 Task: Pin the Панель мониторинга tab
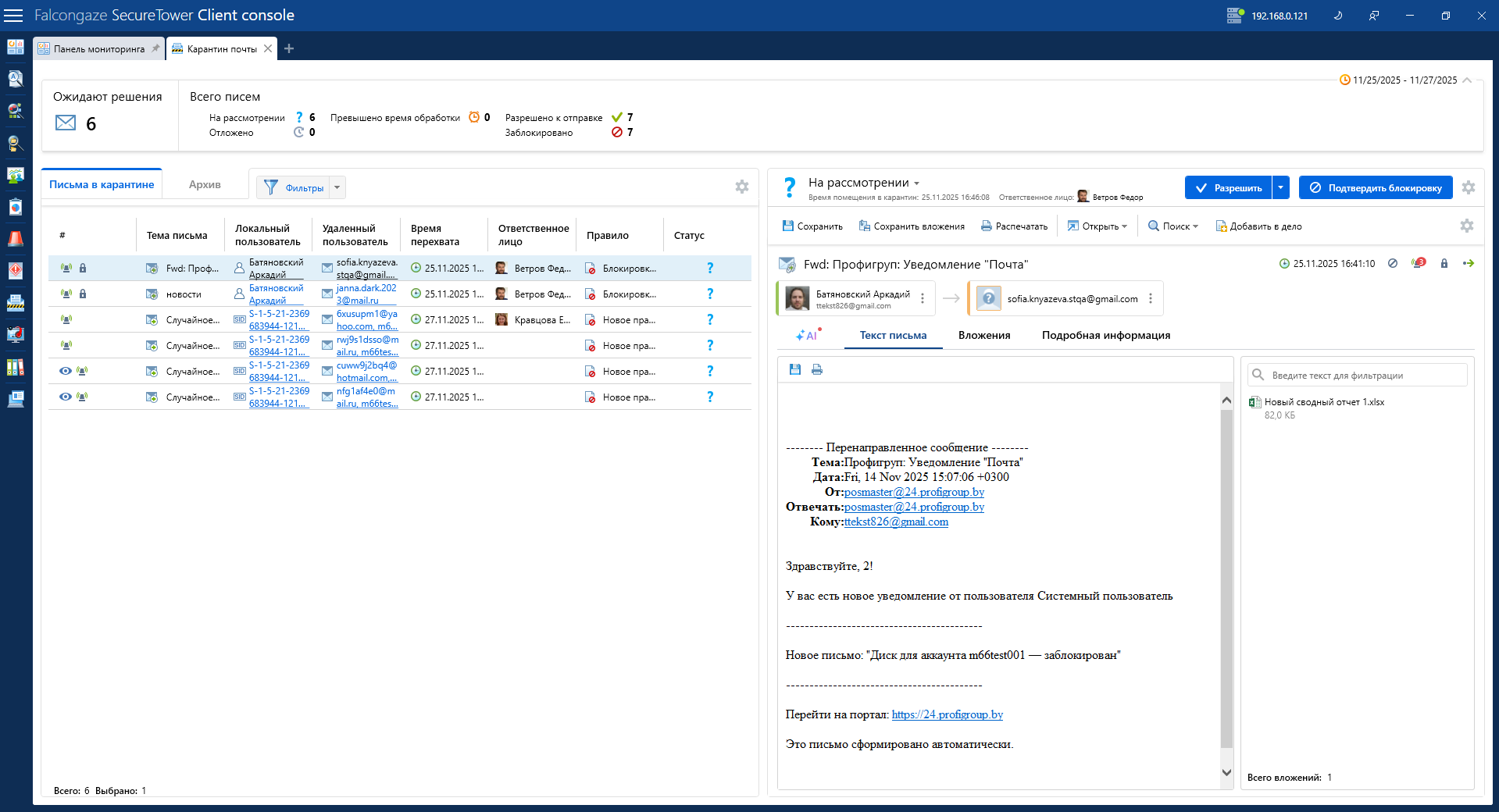[155, 48]
